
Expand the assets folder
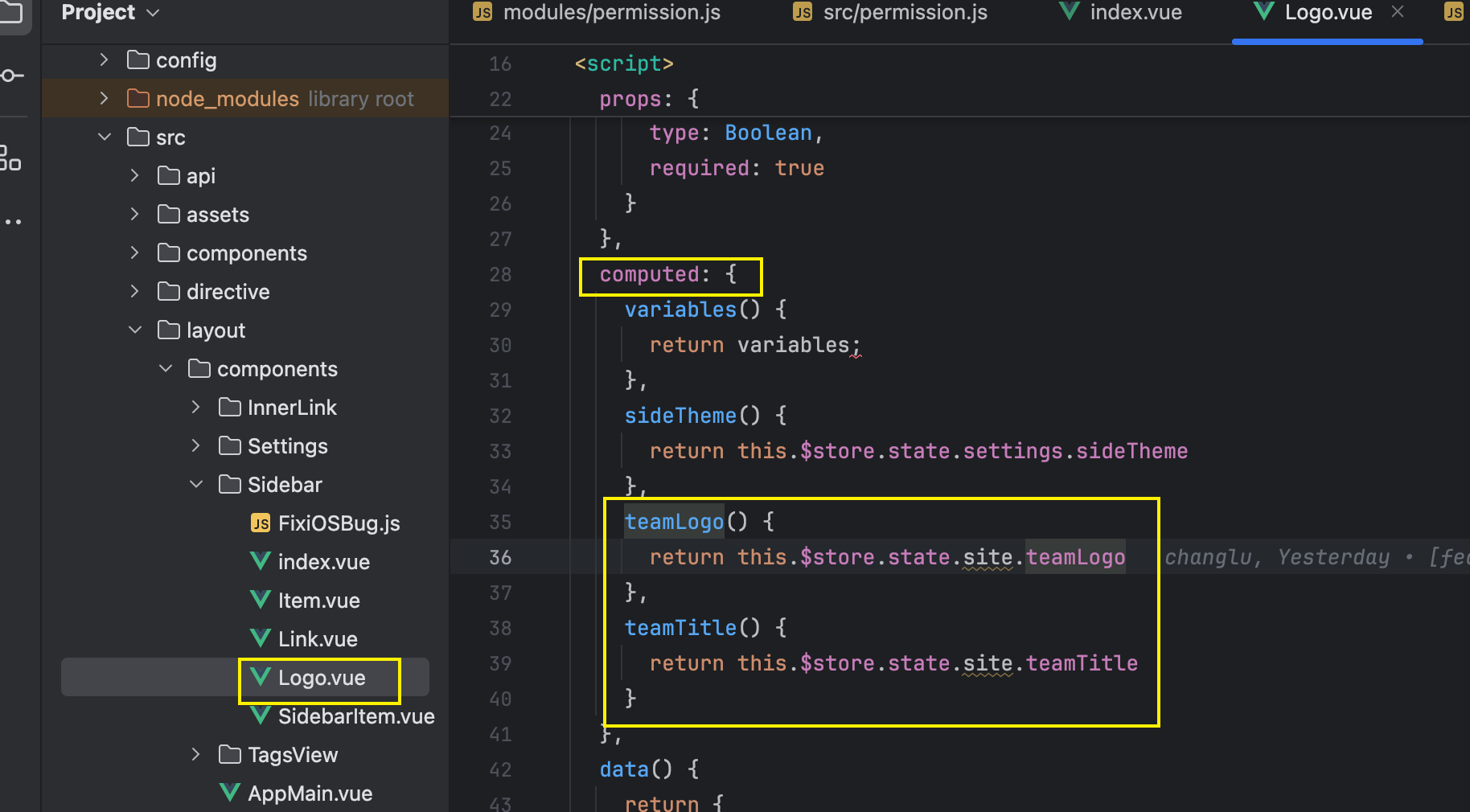[x=134, y=215]
